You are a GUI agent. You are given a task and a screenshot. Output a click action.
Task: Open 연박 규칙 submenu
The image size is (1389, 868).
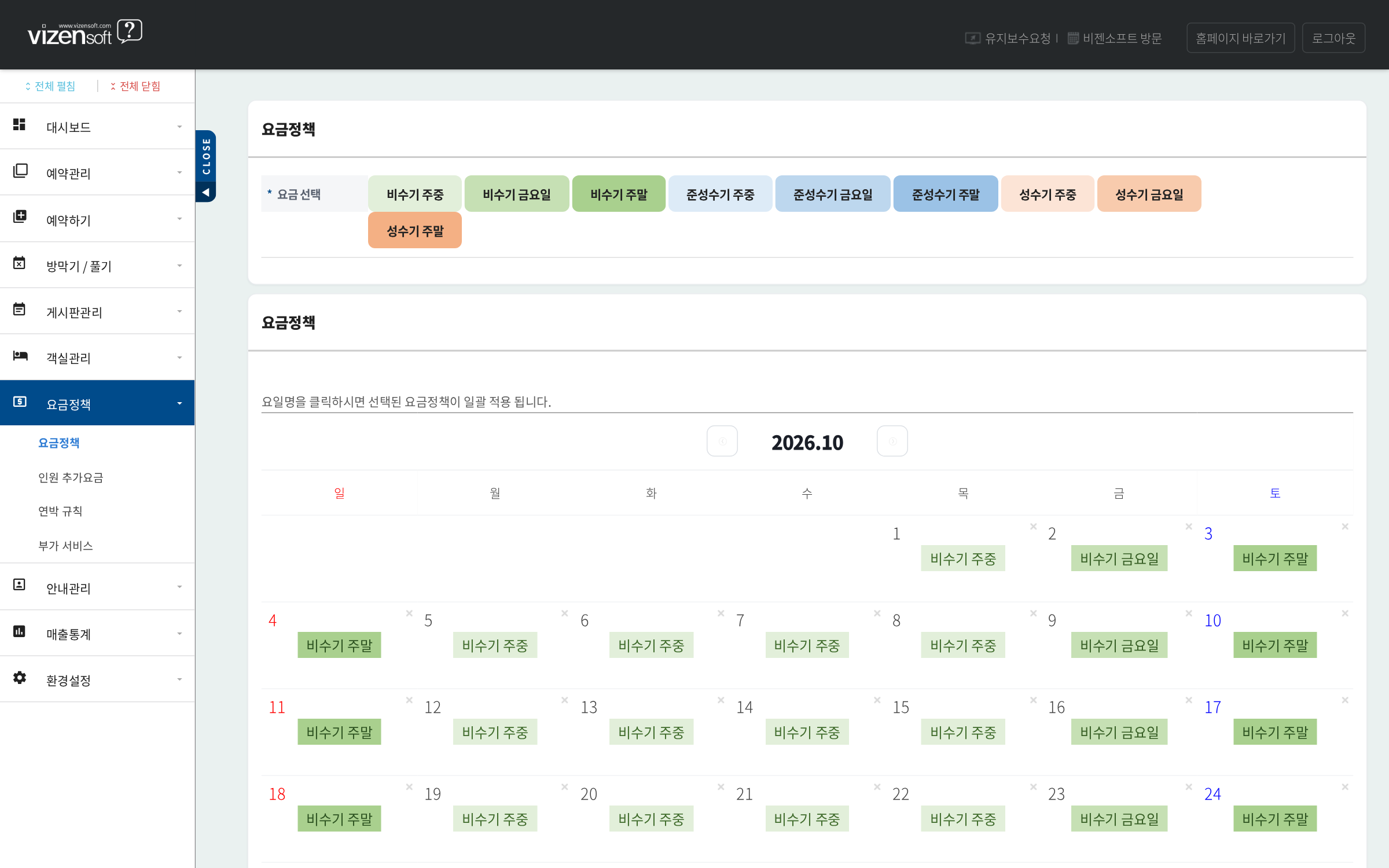[x=60, y=511]
